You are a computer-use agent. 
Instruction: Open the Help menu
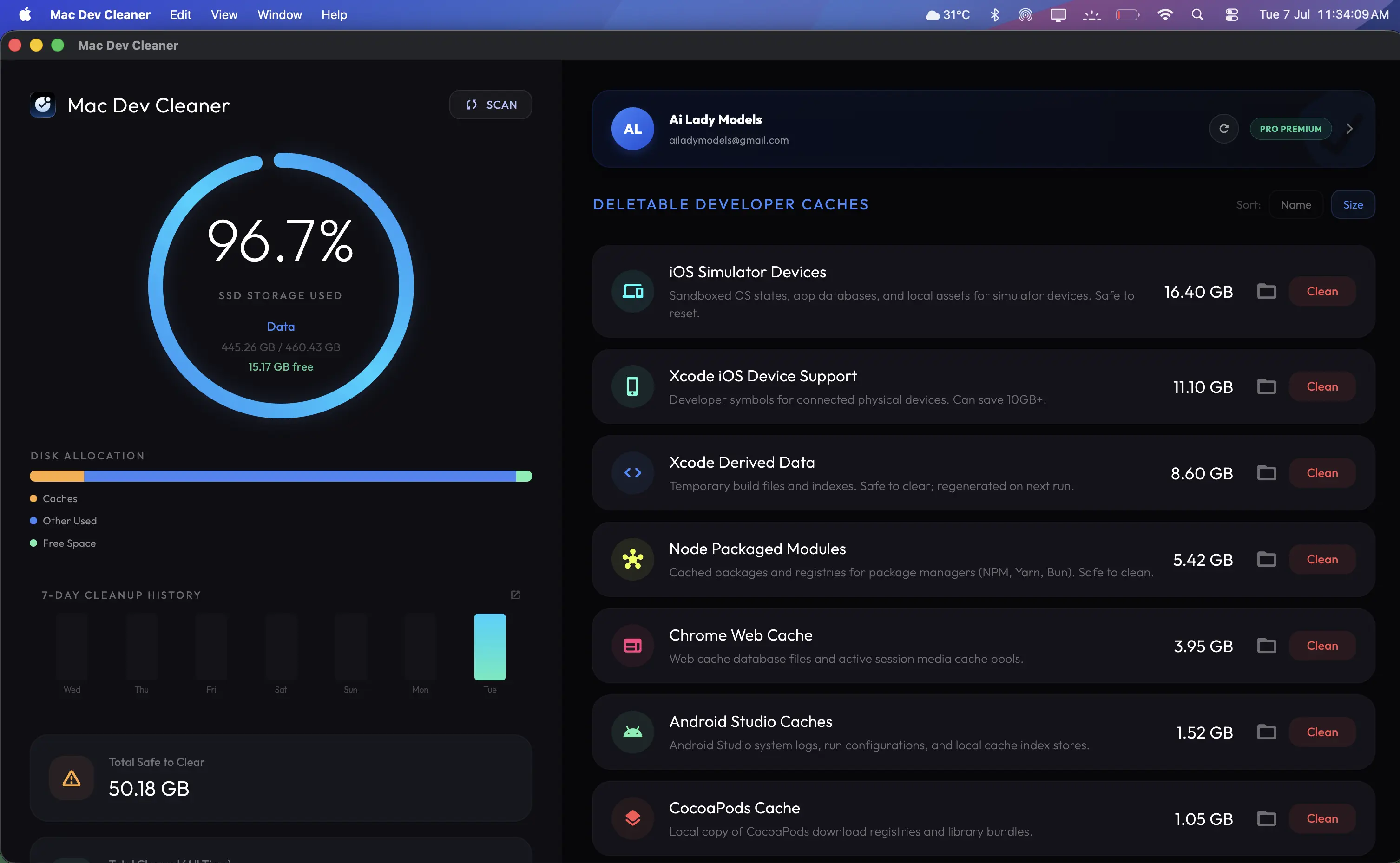(334, 14)
